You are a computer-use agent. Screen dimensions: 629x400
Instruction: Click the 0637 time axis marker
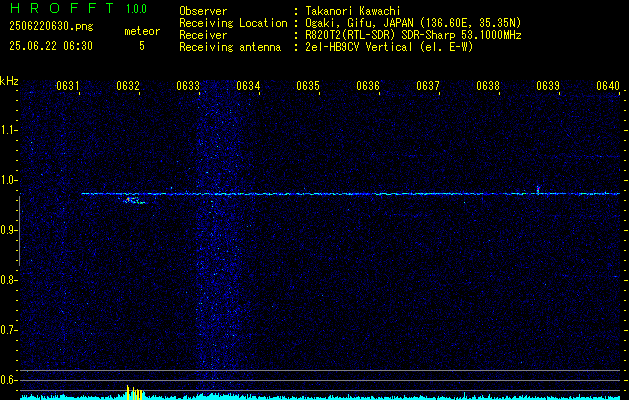pyautogui.click(x=428, y=85)
